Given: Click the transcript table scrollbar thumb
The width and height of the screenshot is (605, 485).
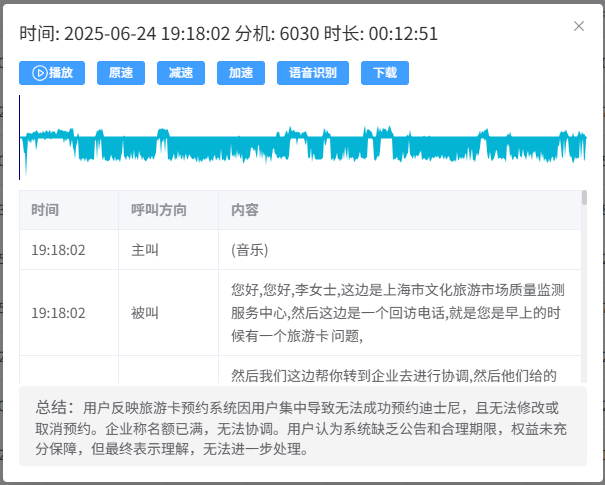Looking at the screenshot, I should (584, 198).
